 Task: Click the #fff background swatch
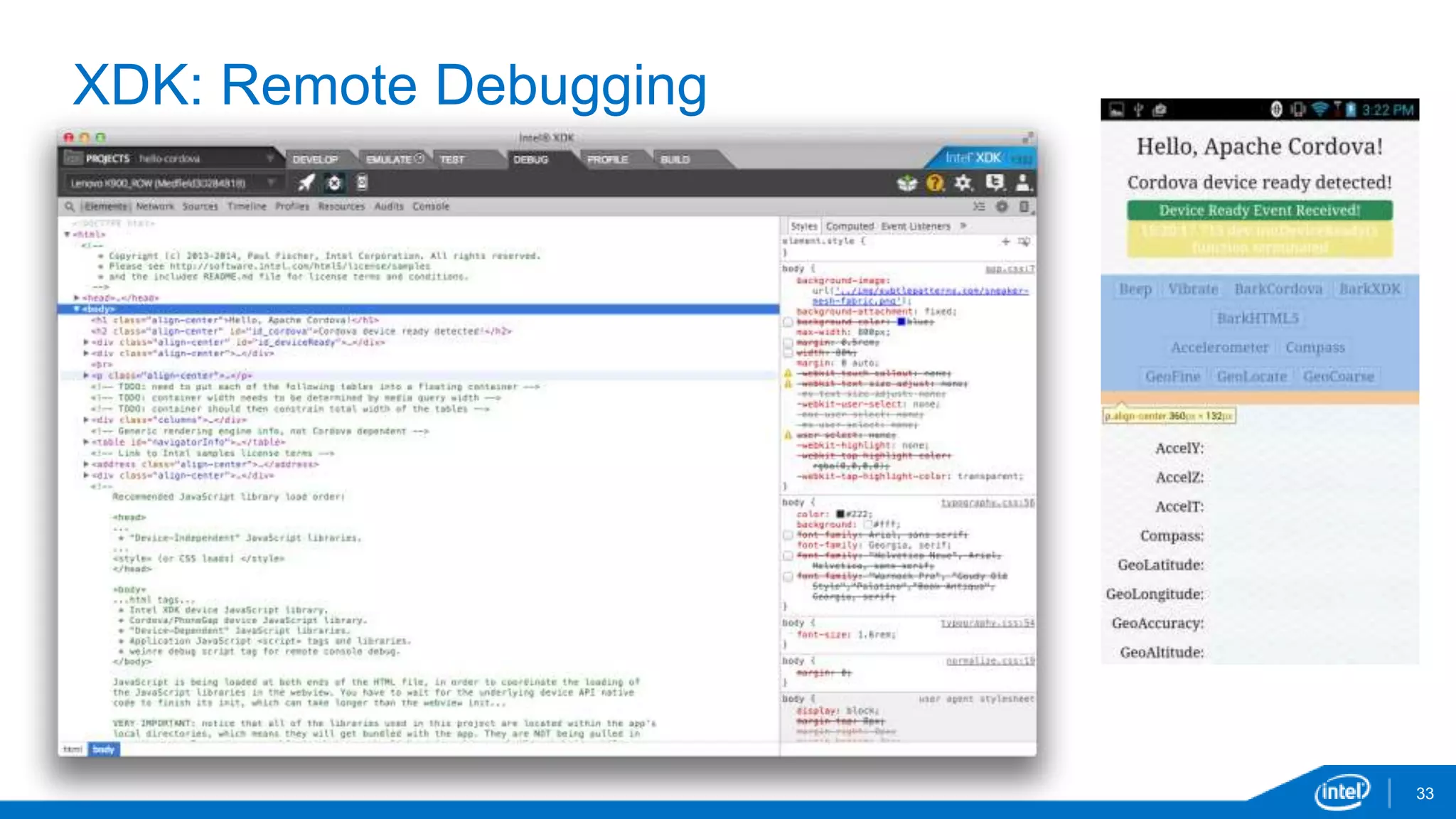tap(868, 524)
